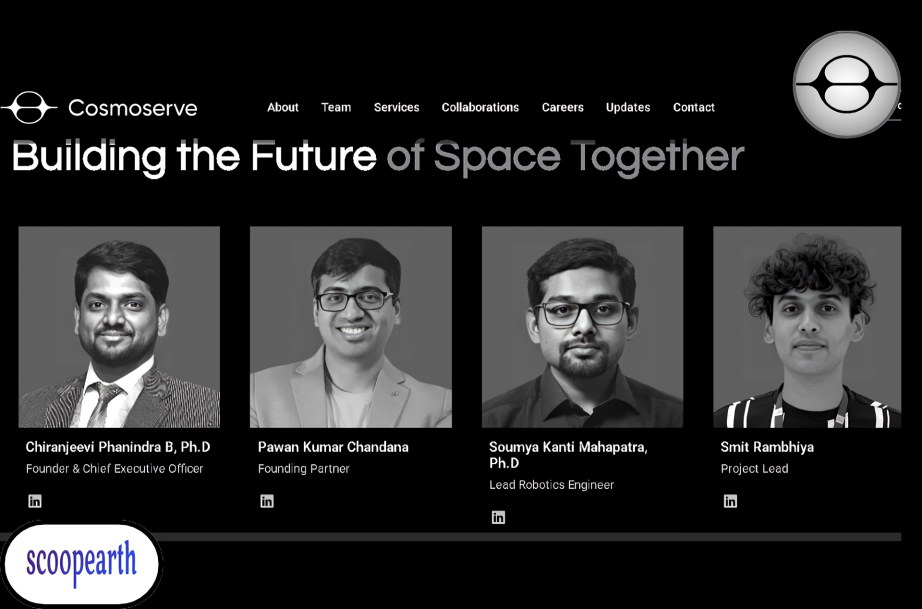Open the Careers link
Image resolution: width=922 pixels, height=609 pixels.
point(563,107)
